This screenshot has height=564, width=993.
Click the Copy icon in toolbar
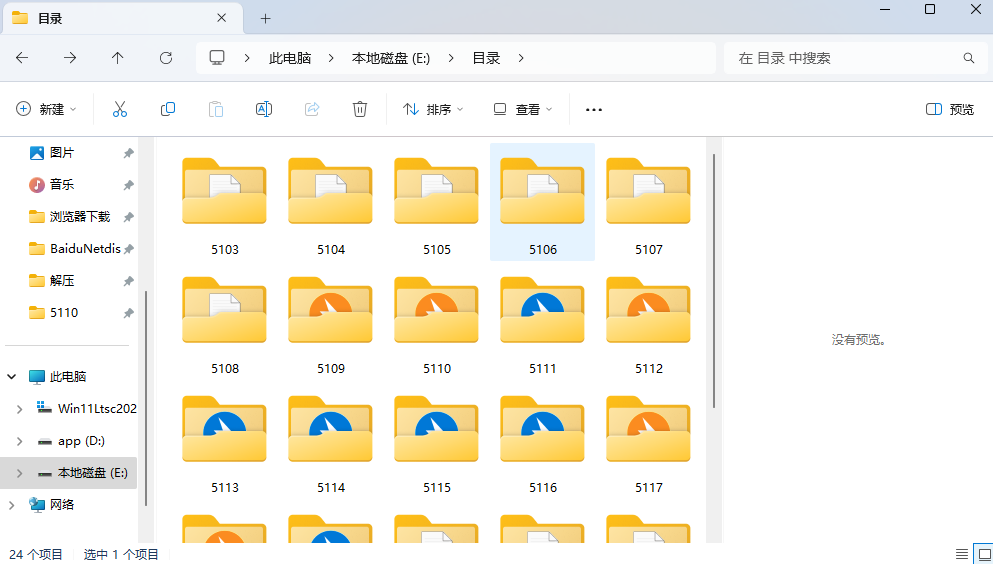coord(168,110)
